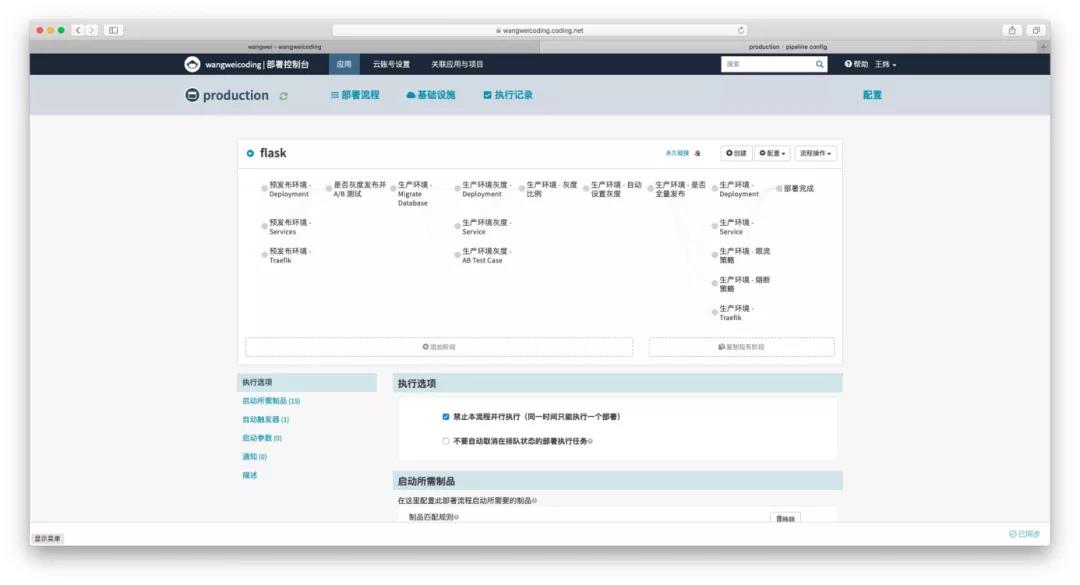The image size is (1080, 585).
Task: Open the 流程操作 dropdown
Action: [816, 153]
